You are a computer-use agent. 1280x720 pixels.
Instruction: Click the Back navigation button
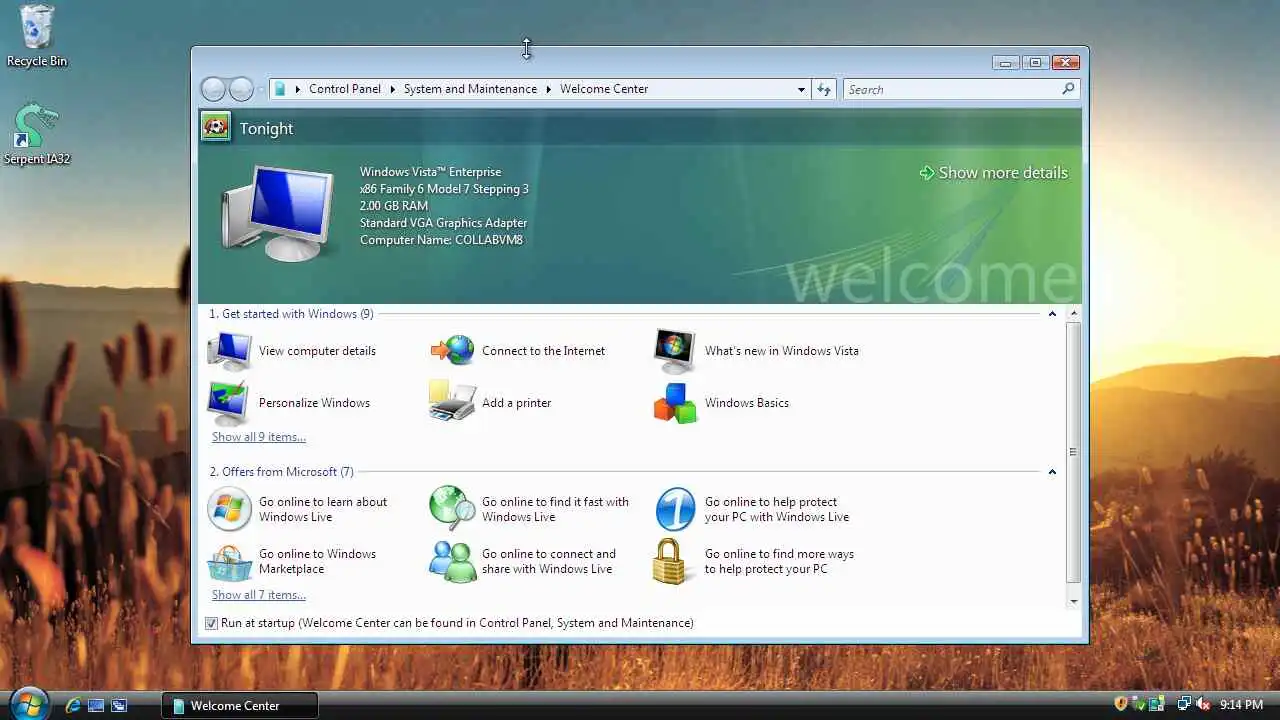(213, 89)
